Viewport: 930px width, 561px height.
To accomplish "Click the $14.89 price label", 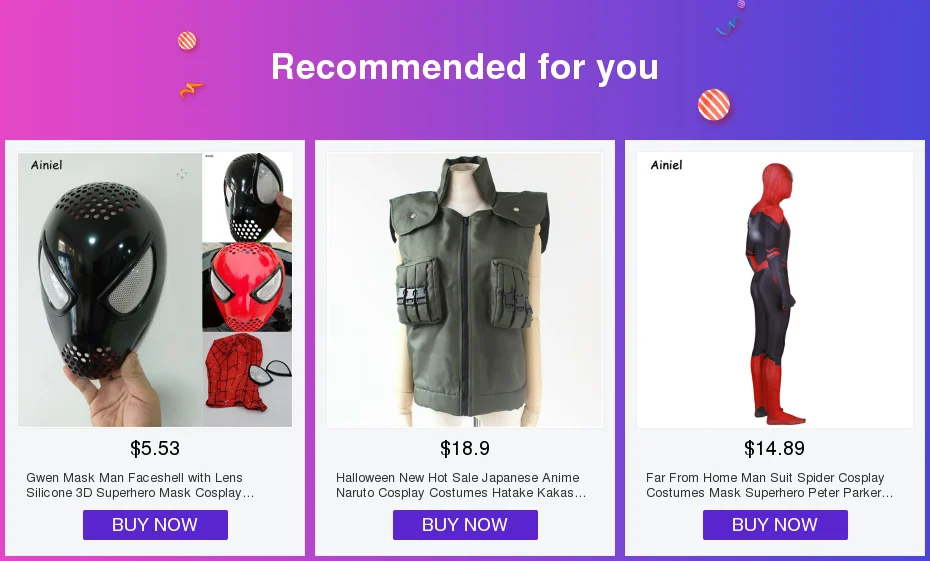I will click(775, 448).
